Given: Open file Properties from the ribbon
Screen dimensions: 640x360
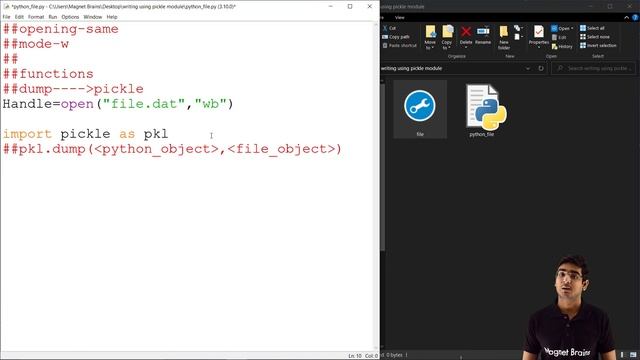Looking at the screenshot, I should pyautogui.click(x=539, y=36).
